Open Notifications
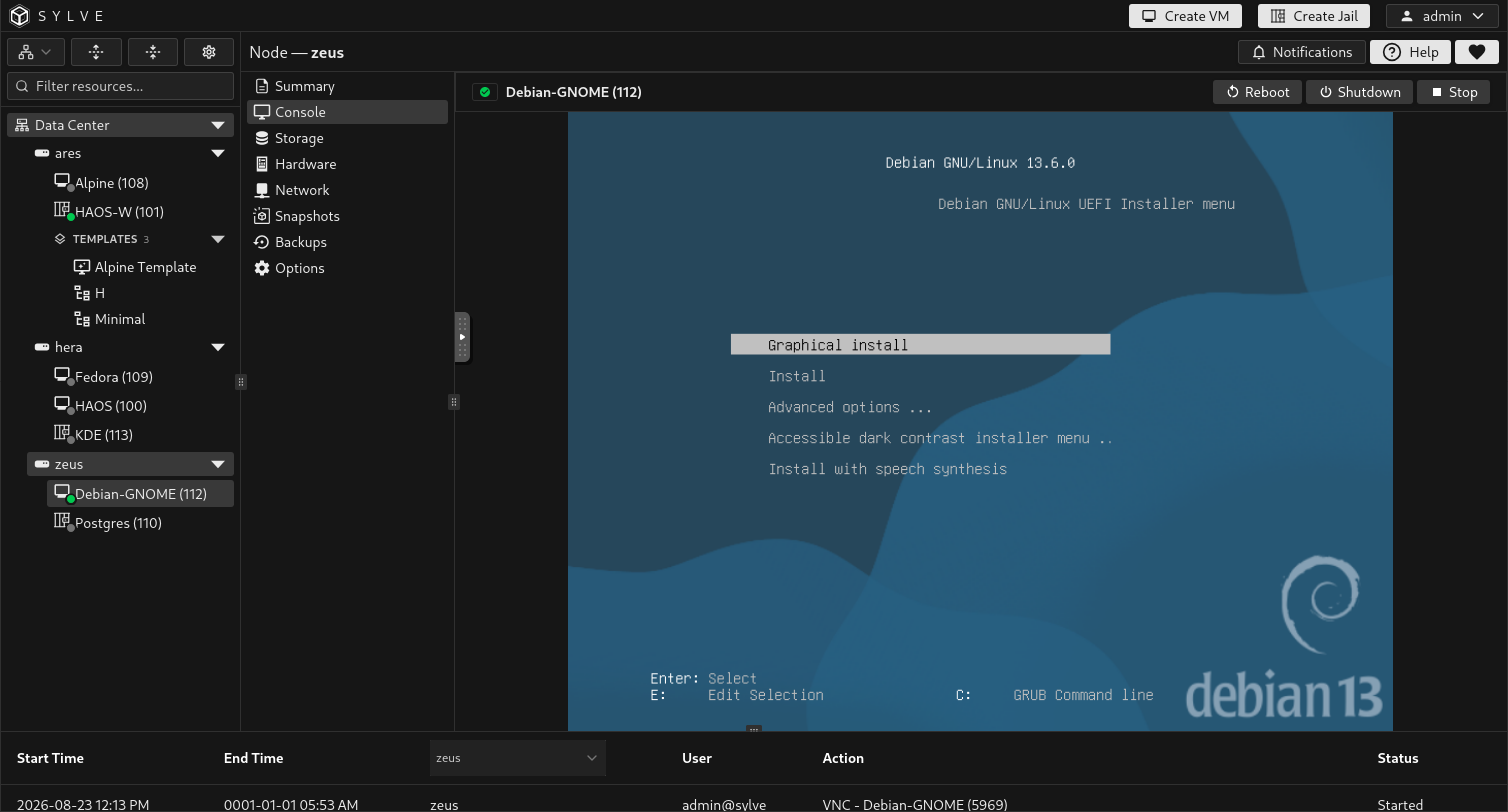The image size is (1508, 812). tap(1301, 52)
